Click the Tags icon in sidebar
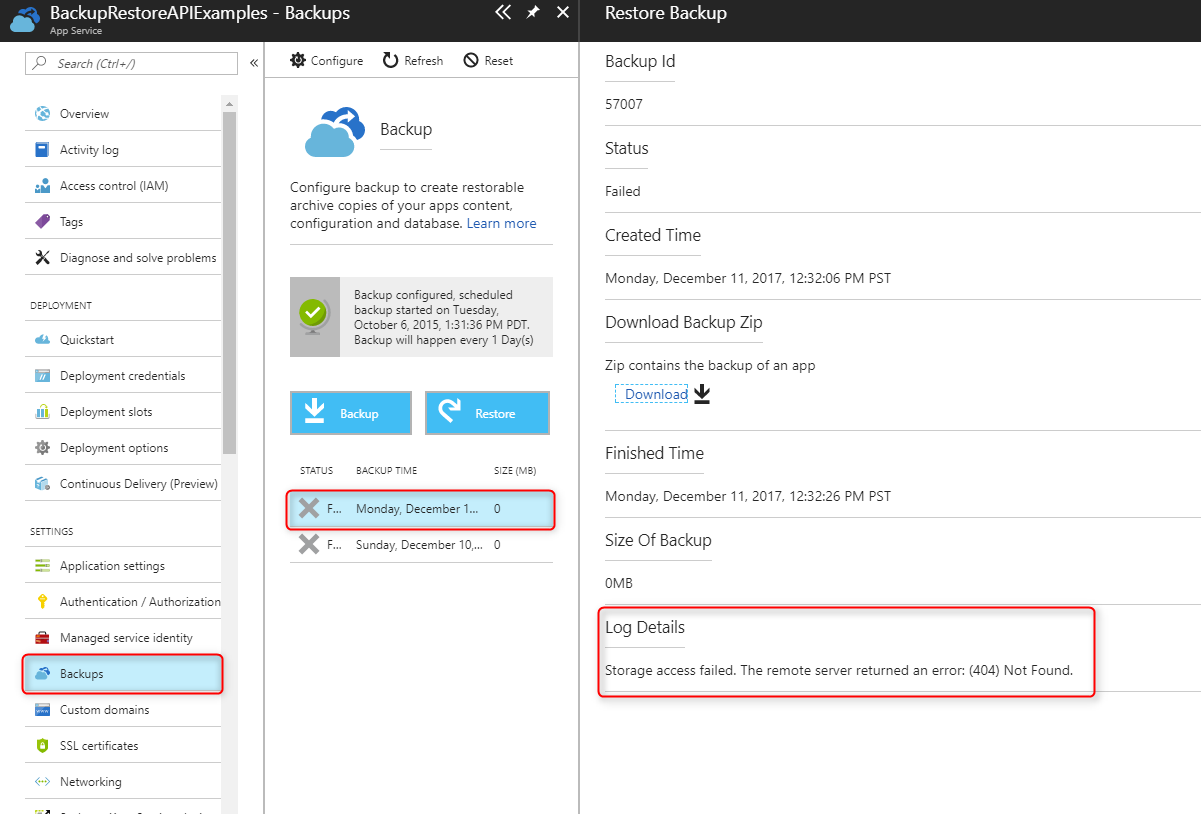 point(42,222)
